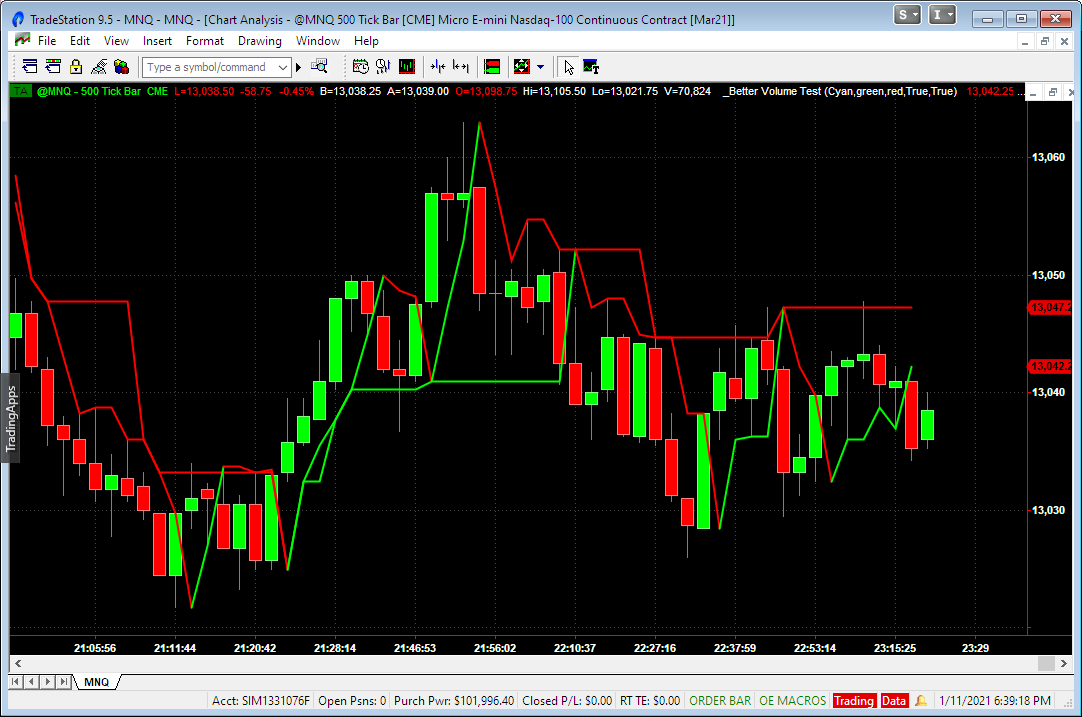1082x717 pixels.
Task: Click the calendar clock timeframe icon
Action: pos(360,67)
